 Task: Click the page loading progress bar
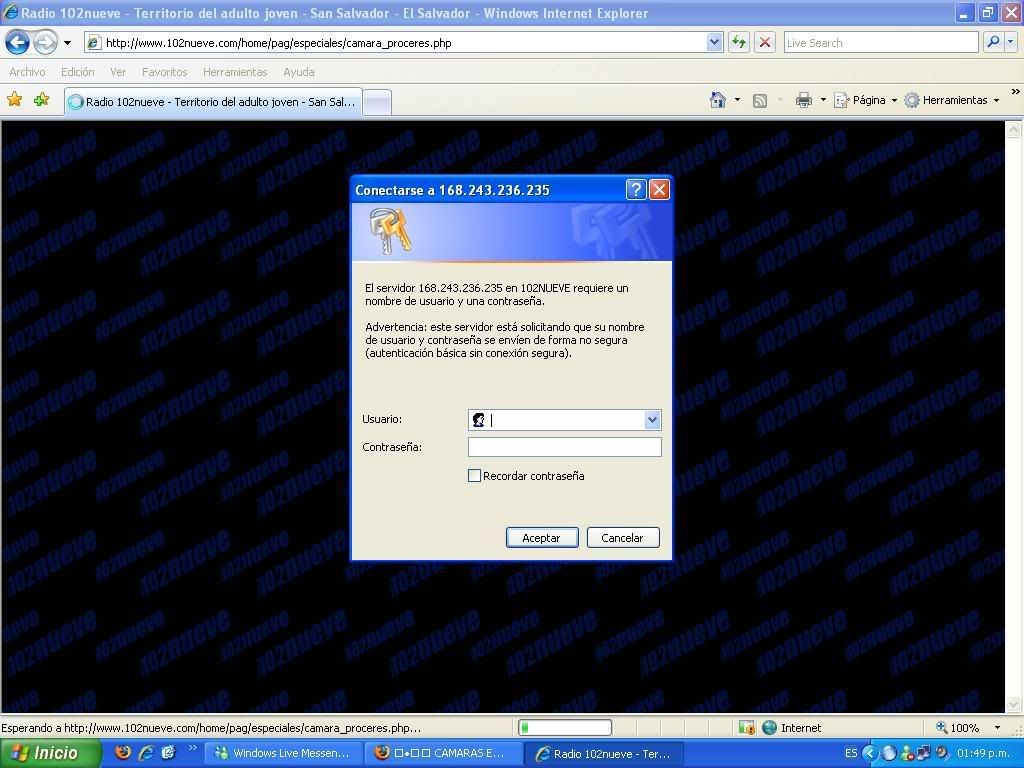565,728
